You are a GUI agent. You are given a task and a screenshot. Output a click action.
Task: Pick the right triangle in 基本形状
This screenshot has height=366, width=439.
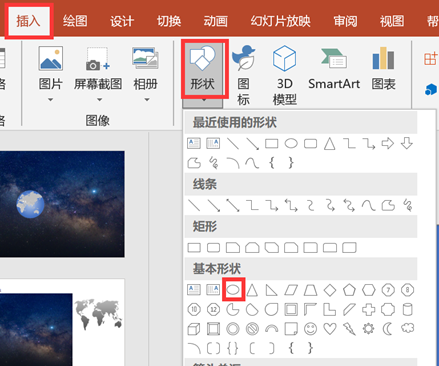(272, 290)
